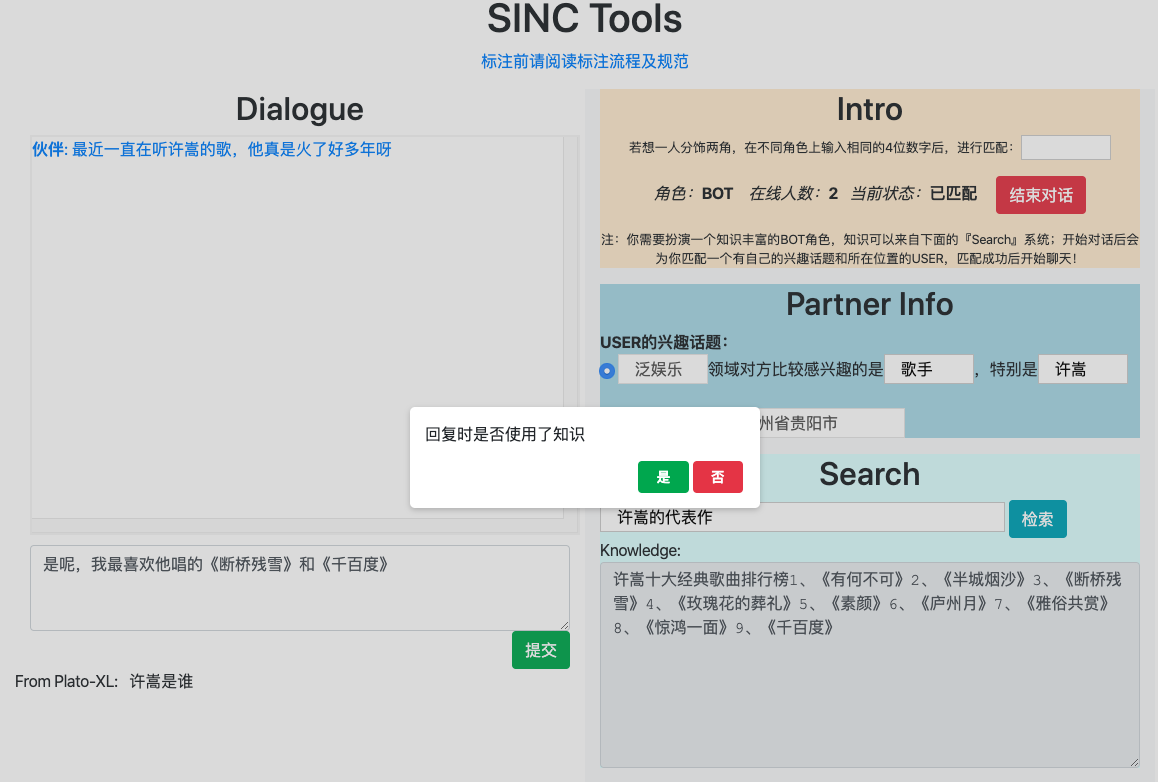Click the 4-digit match code input field
This screenshot has height=782, width=1158.
1065,147
